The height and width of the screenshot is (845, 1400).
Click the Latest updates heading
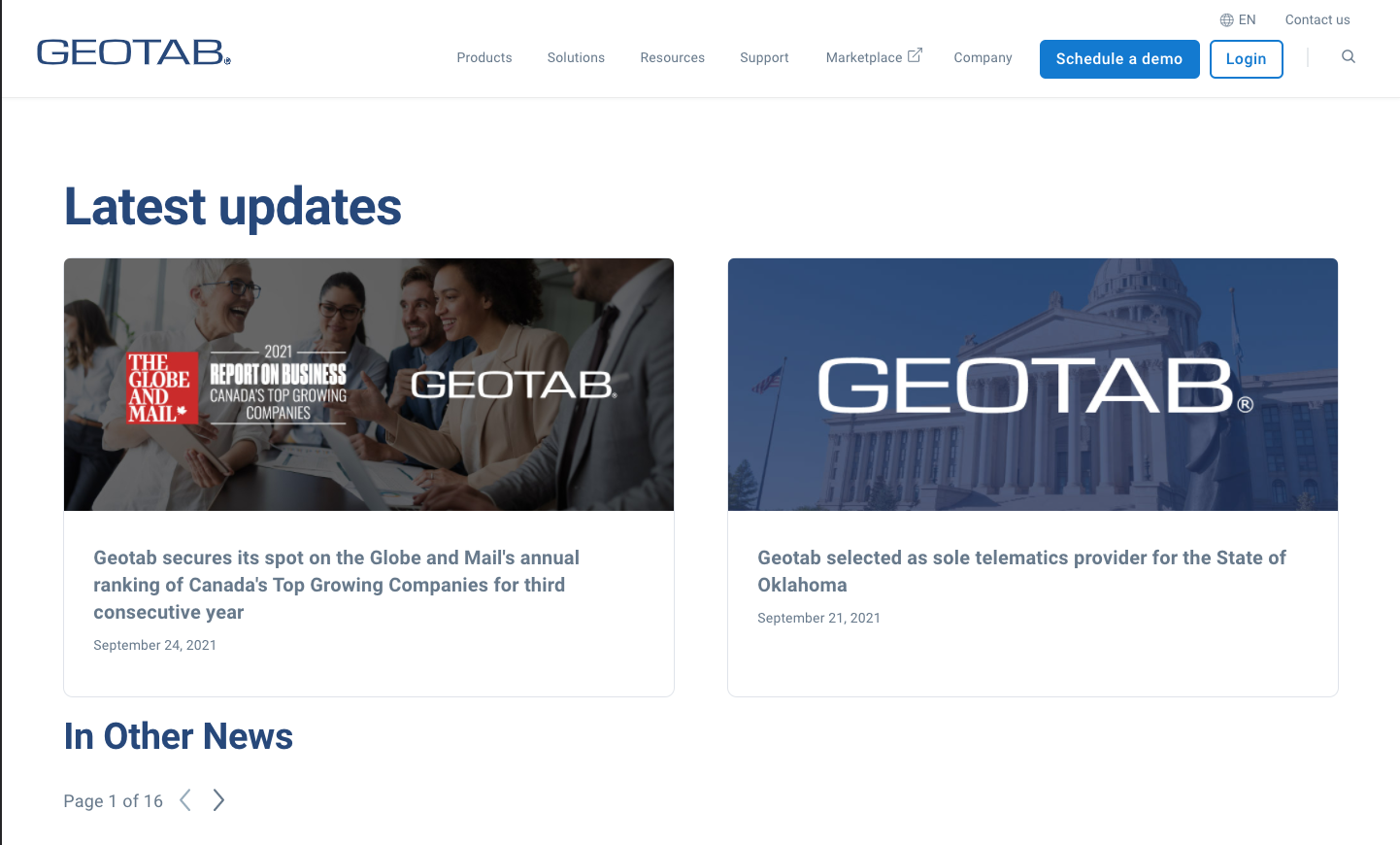click(x=233, y=207)
